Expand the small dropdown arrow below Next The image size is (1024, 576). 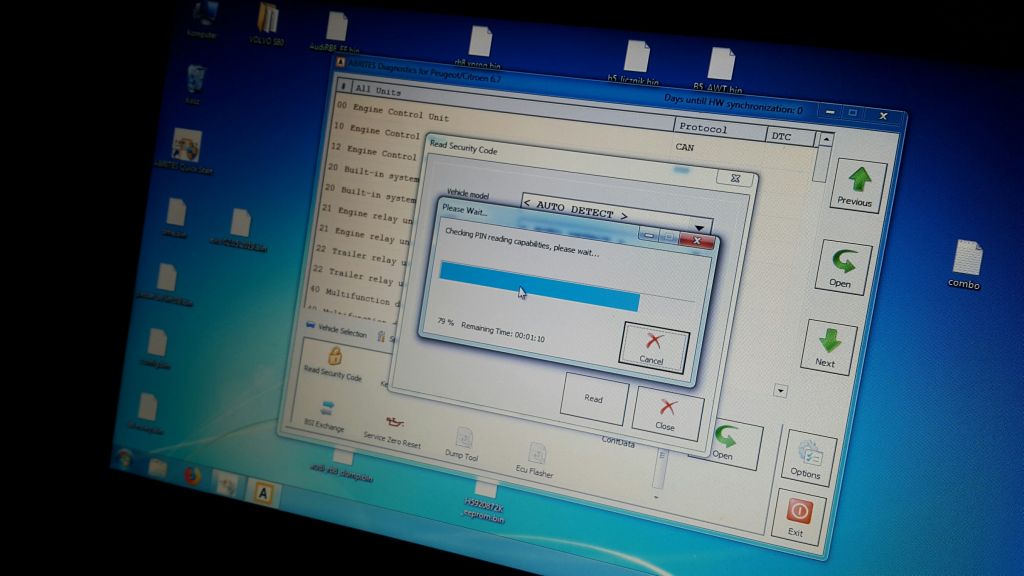pyautogui.click(x=780, y=391)
